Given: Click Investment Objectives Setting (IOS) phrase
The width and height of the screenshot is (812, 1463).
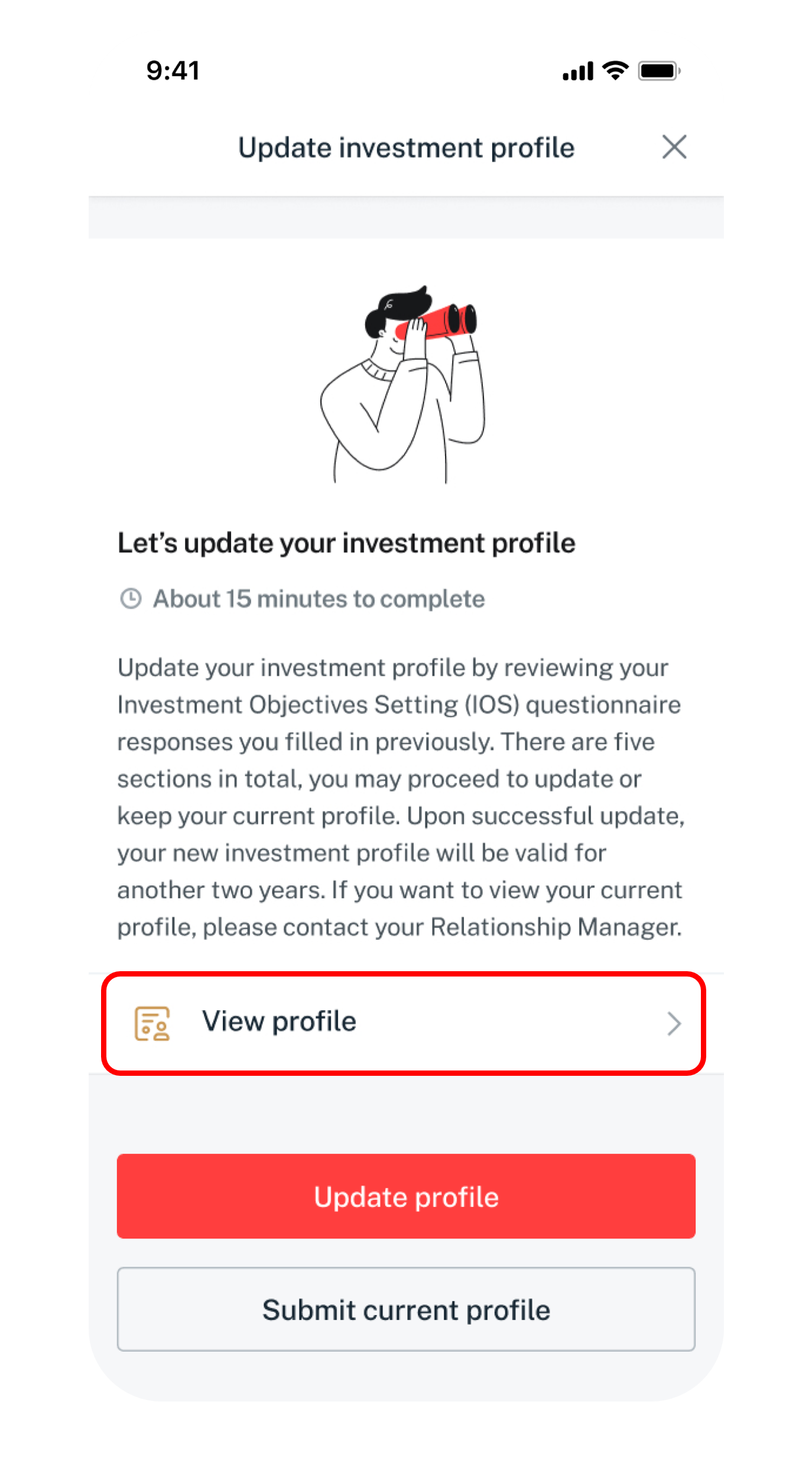Looking at the screenshot, I should pos(318,705).
